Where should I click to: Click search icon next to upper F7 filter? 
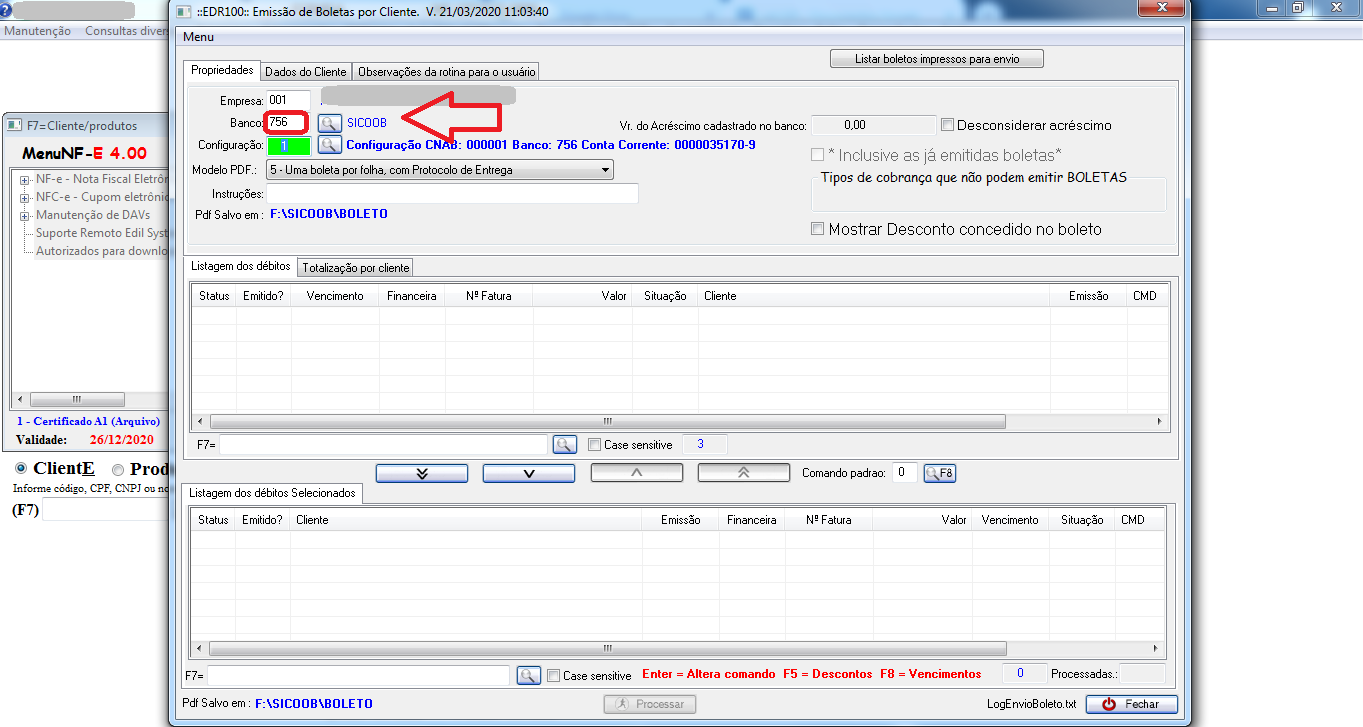point(564,444)
